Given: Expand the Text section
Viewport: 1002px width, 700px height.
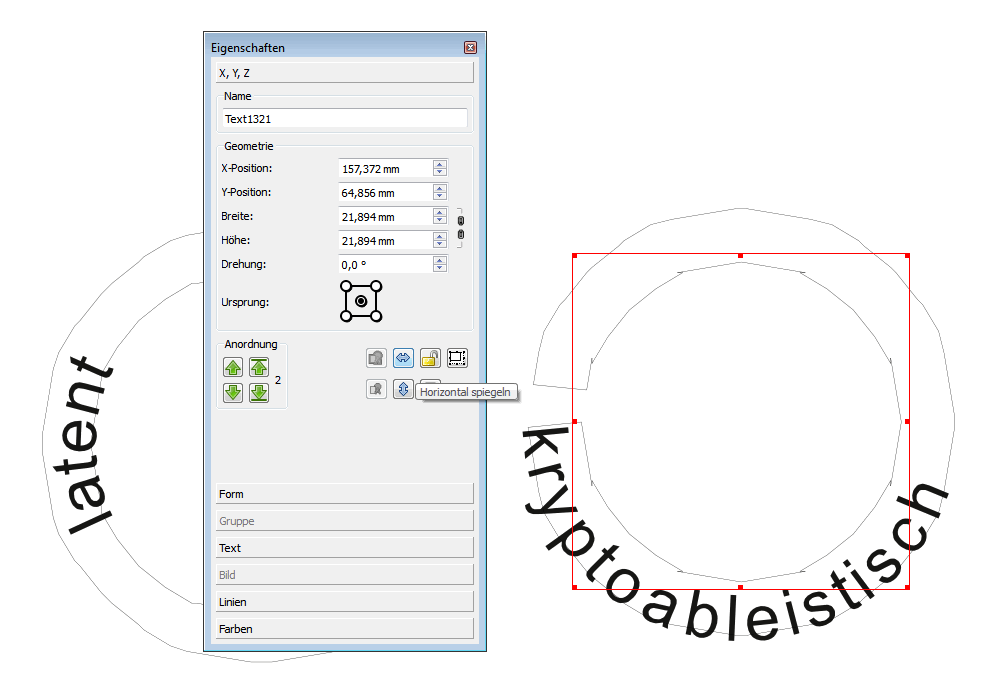Looking at the screenshot, I should [x=344, y=548].
